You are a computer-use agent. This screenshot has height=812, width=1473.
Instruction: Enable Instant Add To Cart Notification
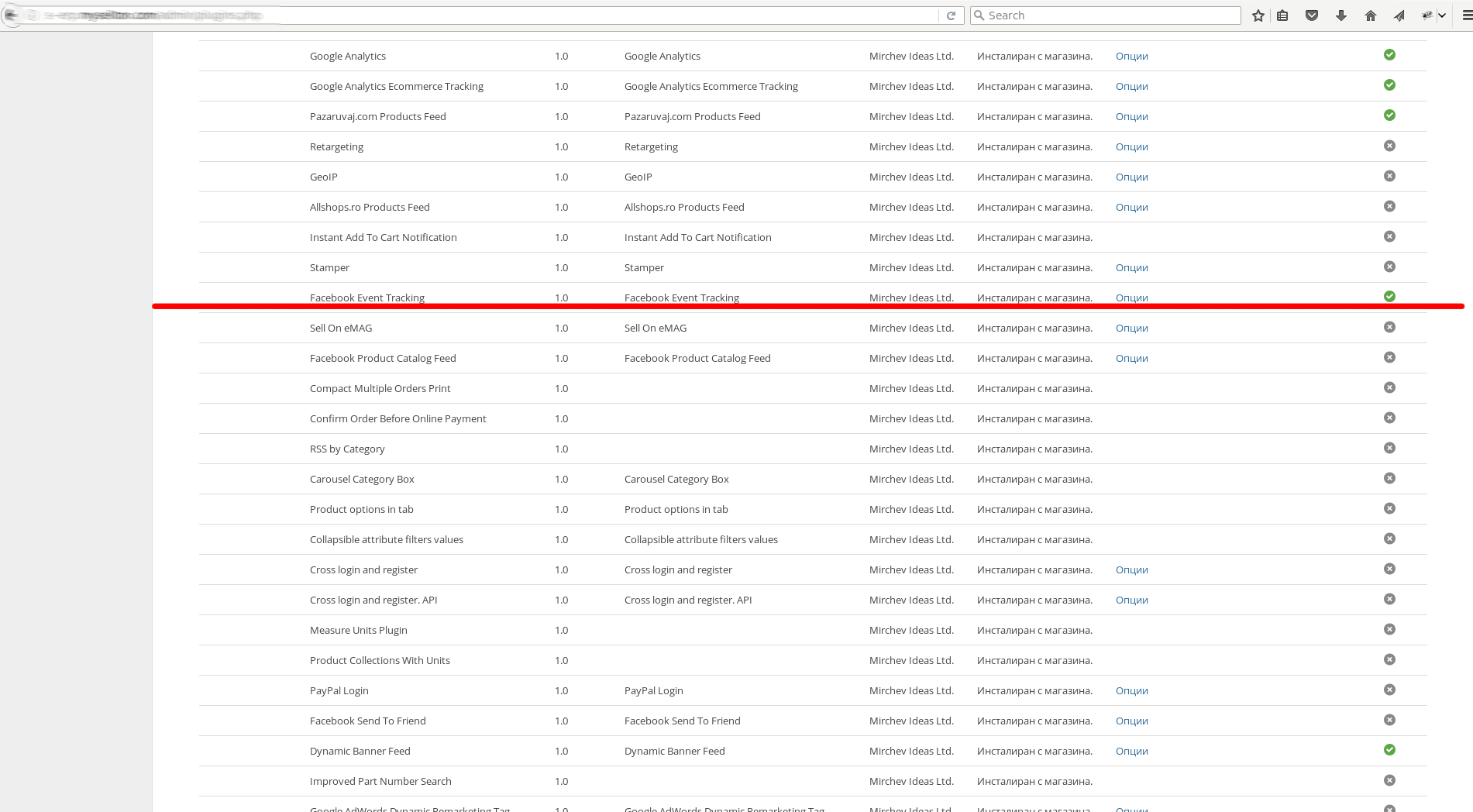[1389, 236]
